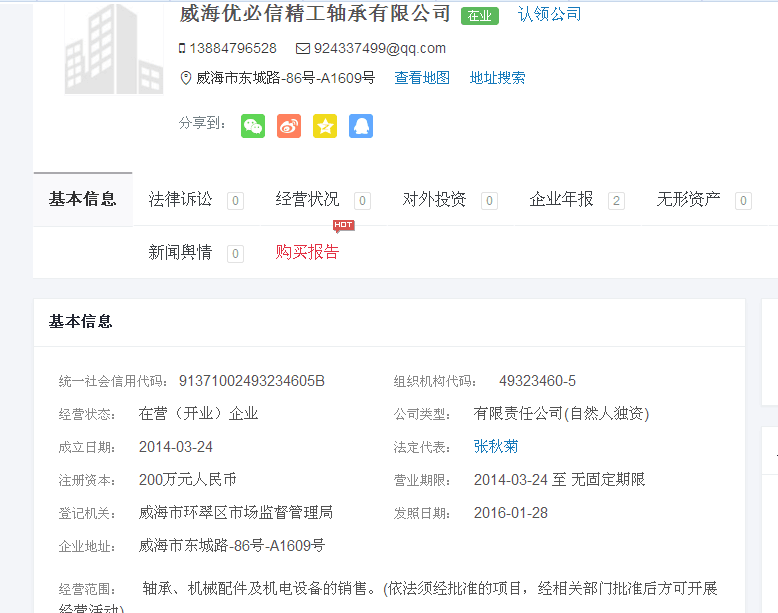
Task: Click the 地址搜索 link
Action: click(497, 78)
